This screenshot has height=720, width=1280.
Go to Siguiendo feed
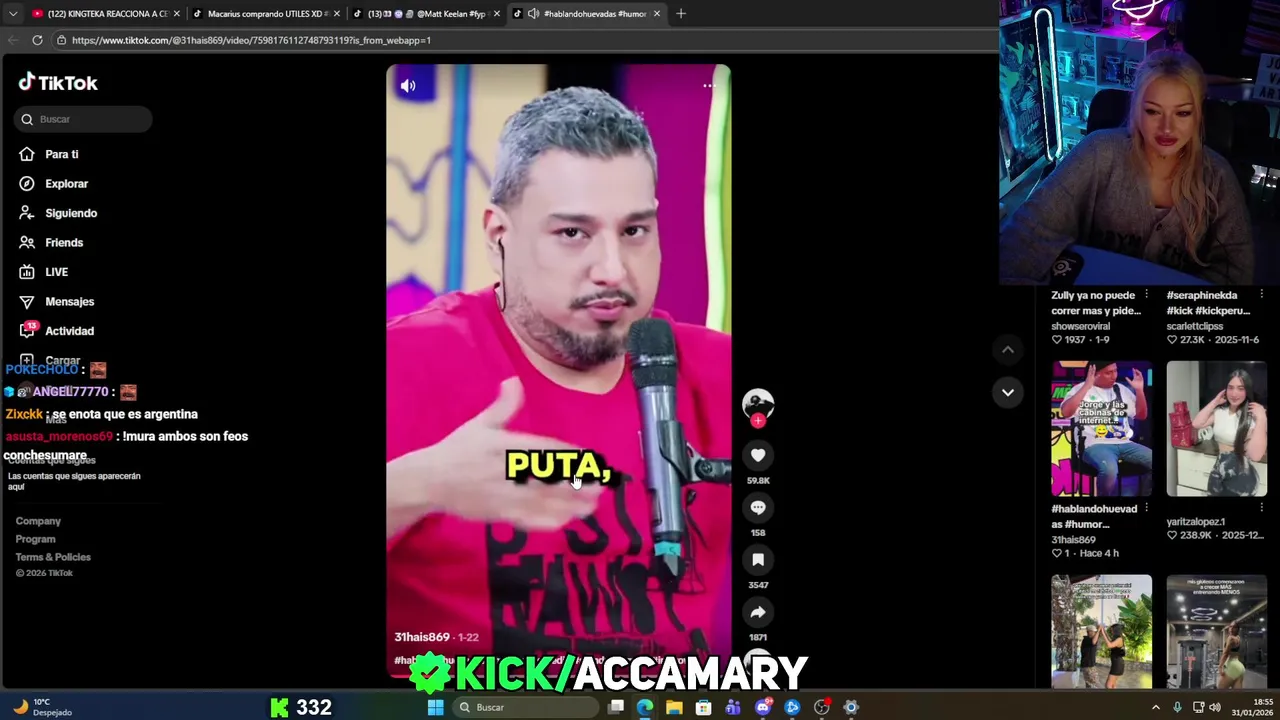pos(70,213)
